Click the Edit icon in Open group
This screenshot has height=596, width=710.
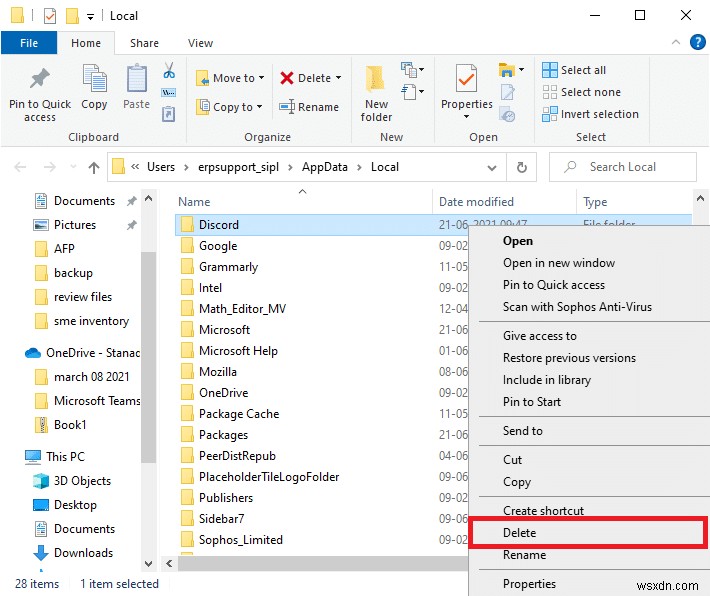pyautogui.click(x=507, y=92)
